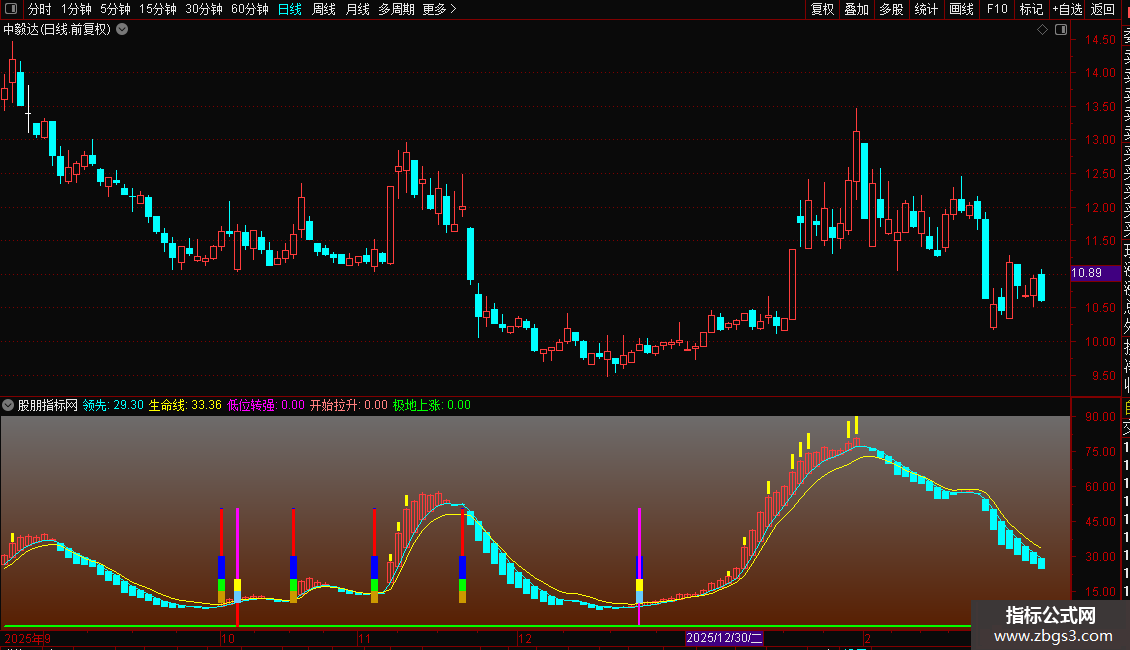This screenshot has height=650, width=1130.
Task: Click the 复权 button
Action: 822,9
